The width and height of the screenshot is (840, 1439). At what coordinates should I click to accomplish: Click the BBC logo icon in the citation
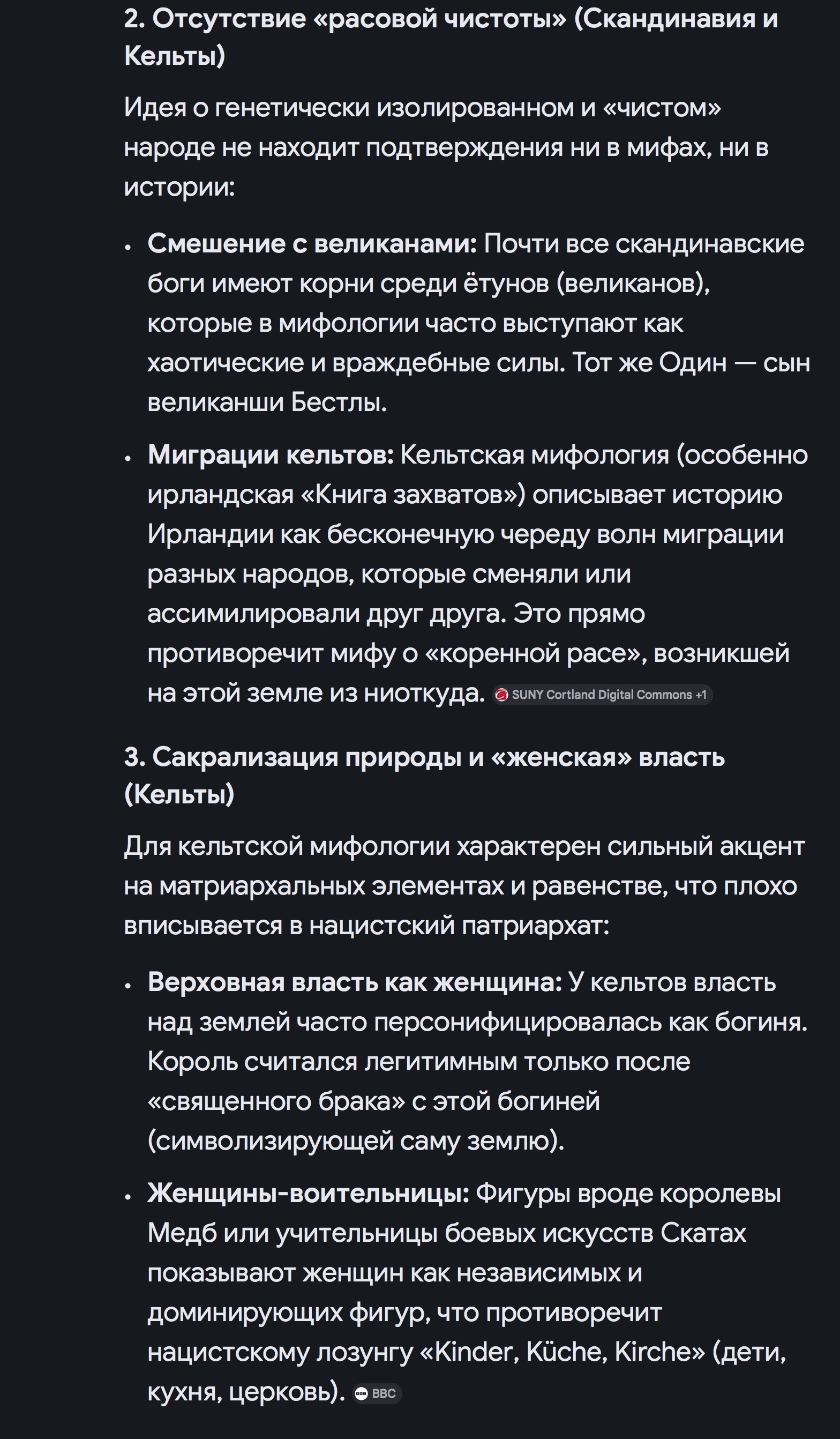click(x=361, y=1393)
